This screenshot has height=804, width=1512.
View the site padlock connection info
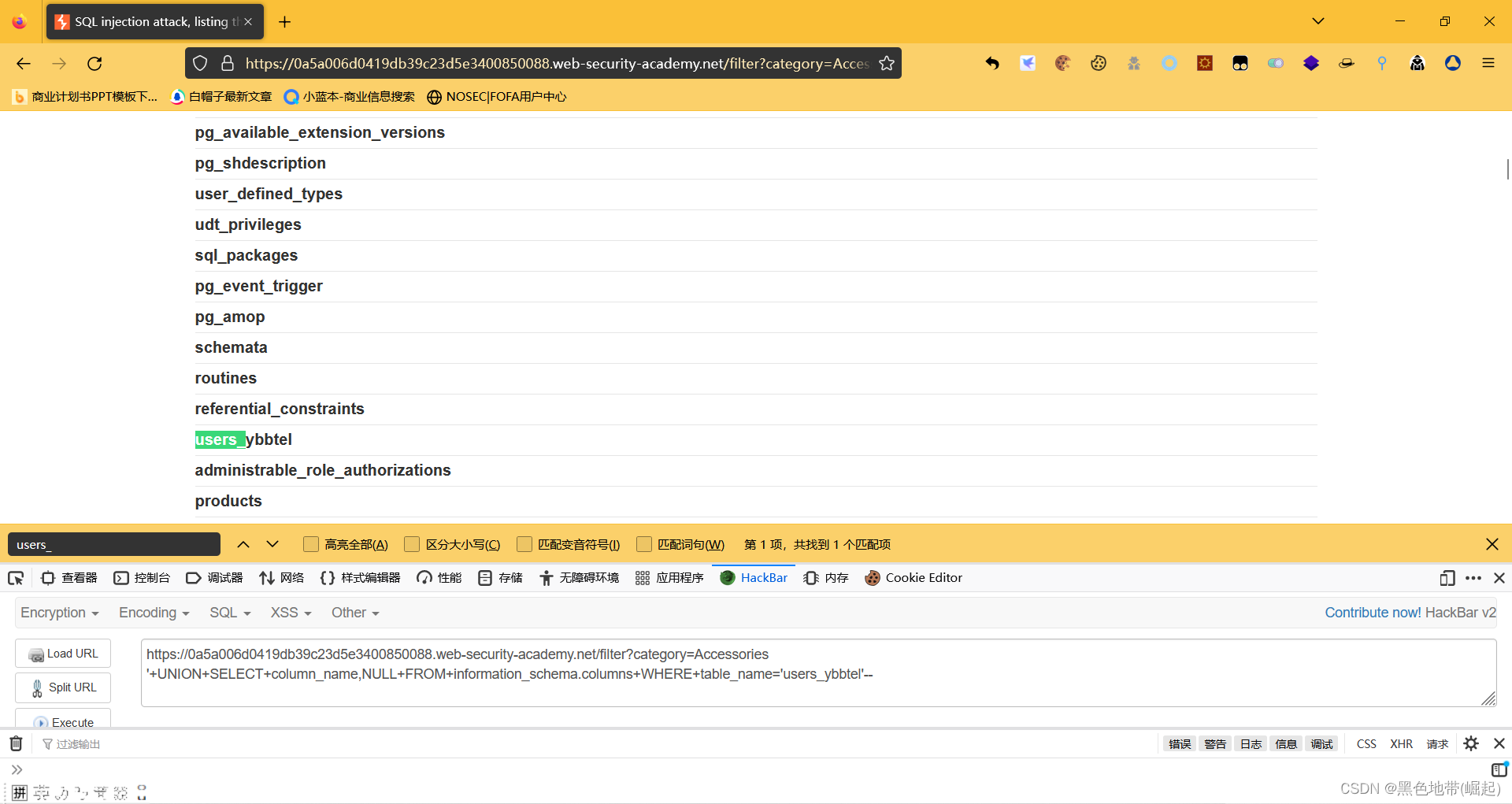pos(228,64)
